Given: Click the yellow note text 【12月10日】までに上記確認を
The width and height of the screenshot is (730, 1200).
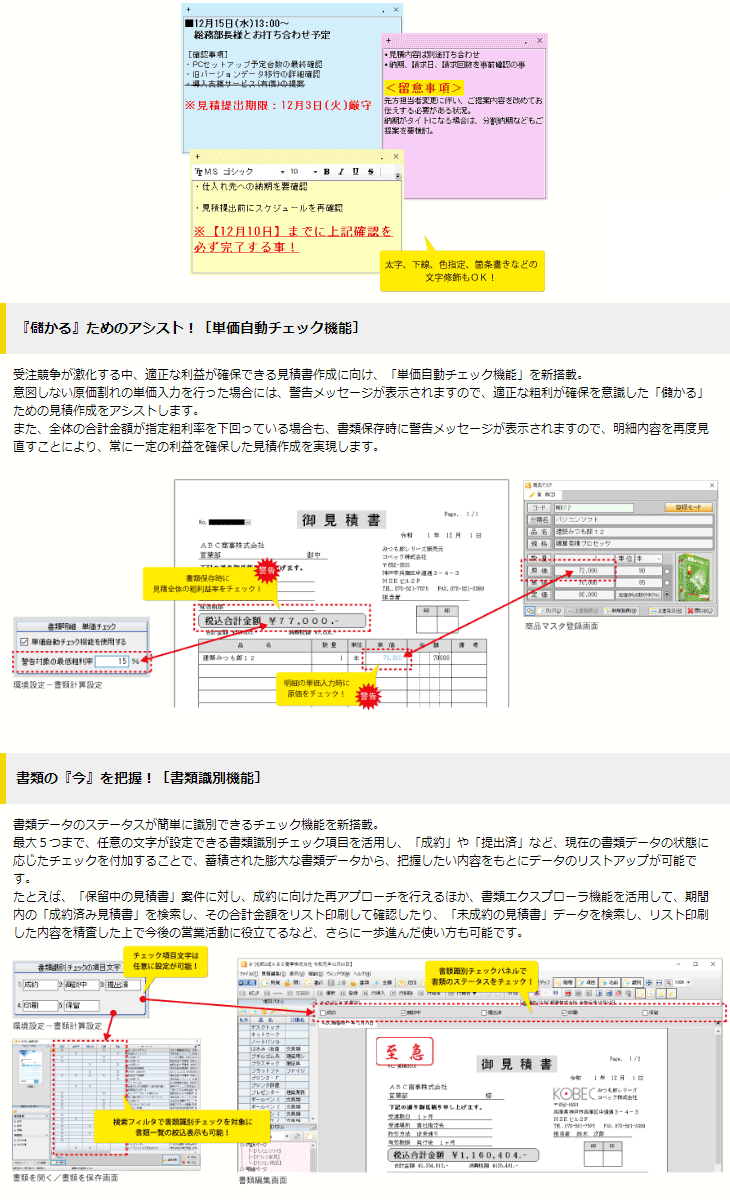Looking at the screenshot, I should click(292, 231).
